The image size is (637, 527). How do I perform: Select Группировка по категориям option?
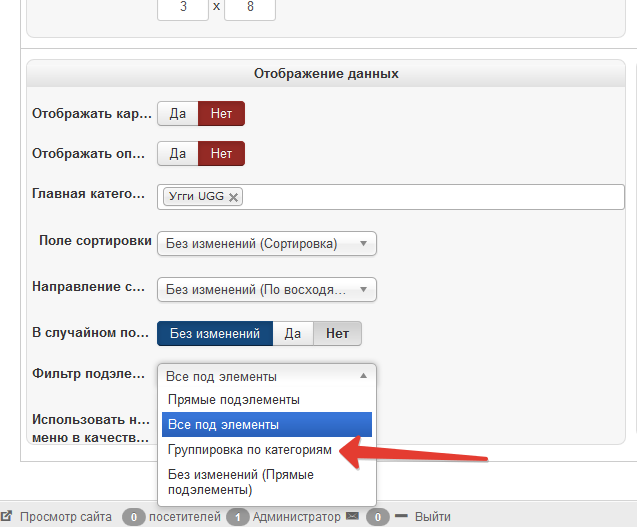(267, 450)
